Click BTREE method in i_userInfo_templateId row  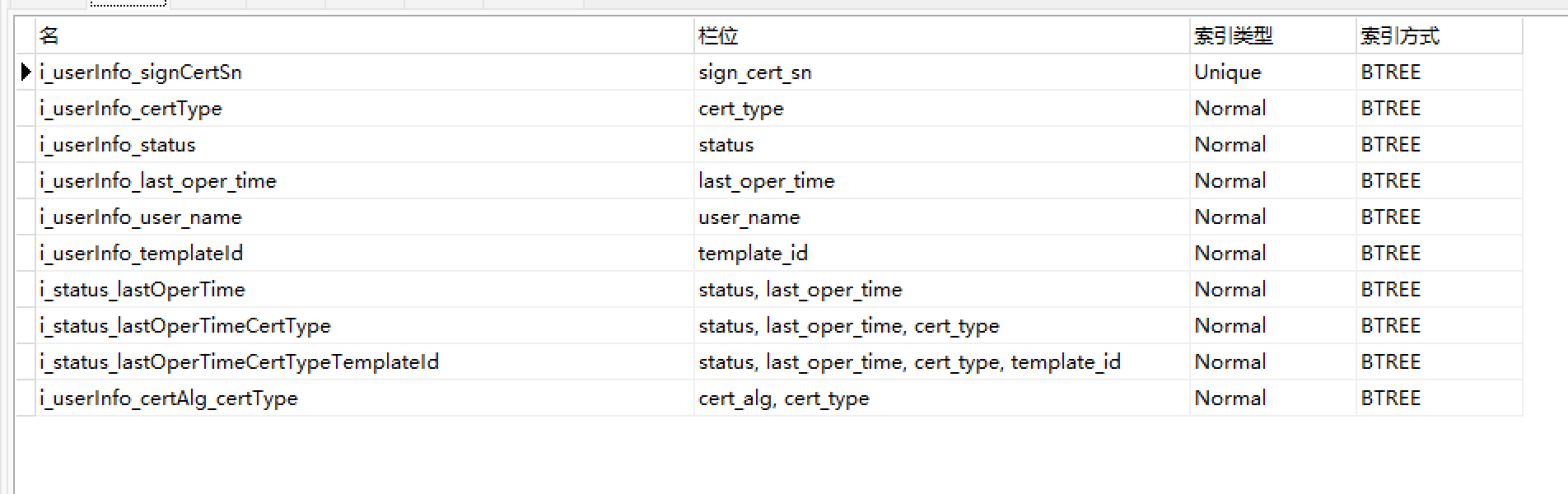tap(1439, 254)
